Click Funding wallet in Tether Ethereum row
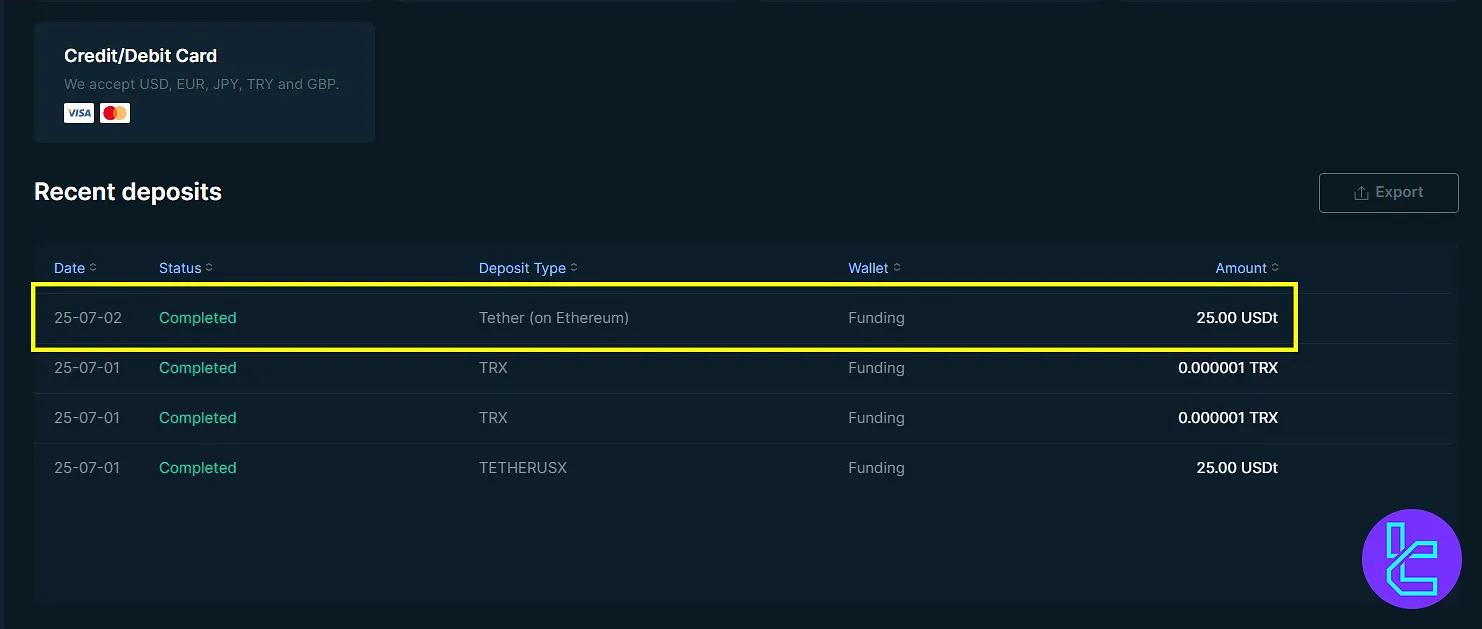 point(876,318)
